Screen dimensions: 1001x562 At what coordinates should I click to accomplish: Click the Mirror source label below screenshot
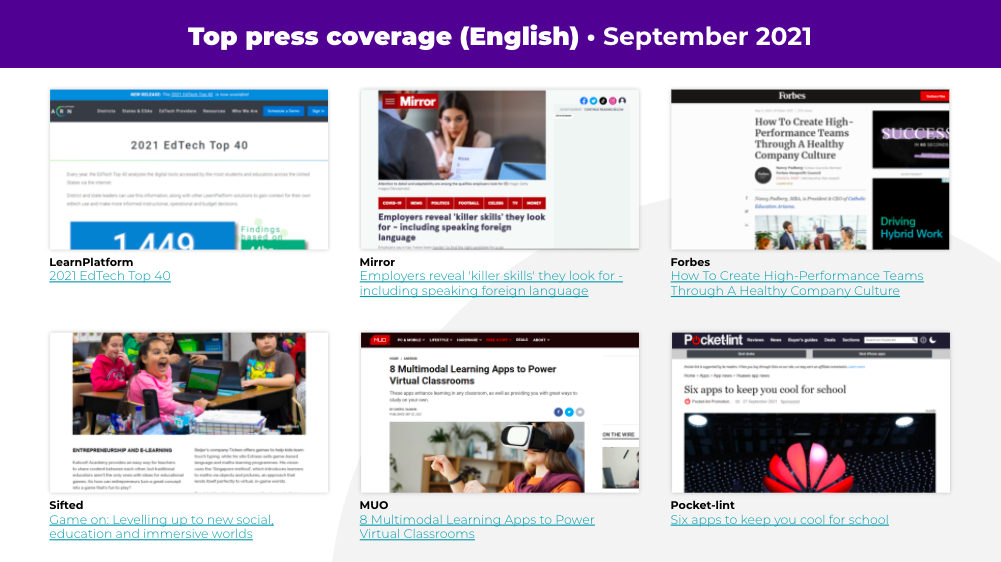[x=377, y=262]
